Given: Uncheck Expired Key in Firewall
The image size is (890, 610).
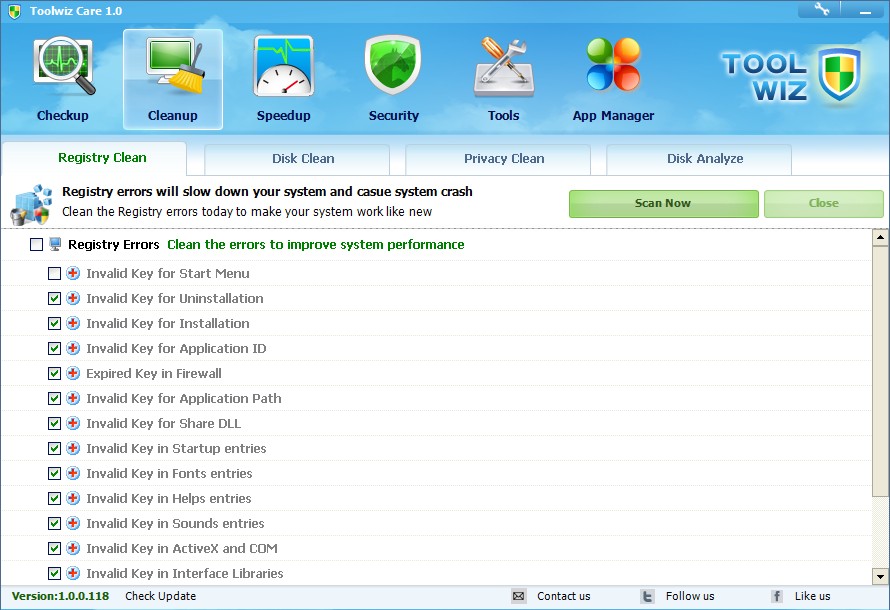Looking at the screenshot, I should 54,373.
